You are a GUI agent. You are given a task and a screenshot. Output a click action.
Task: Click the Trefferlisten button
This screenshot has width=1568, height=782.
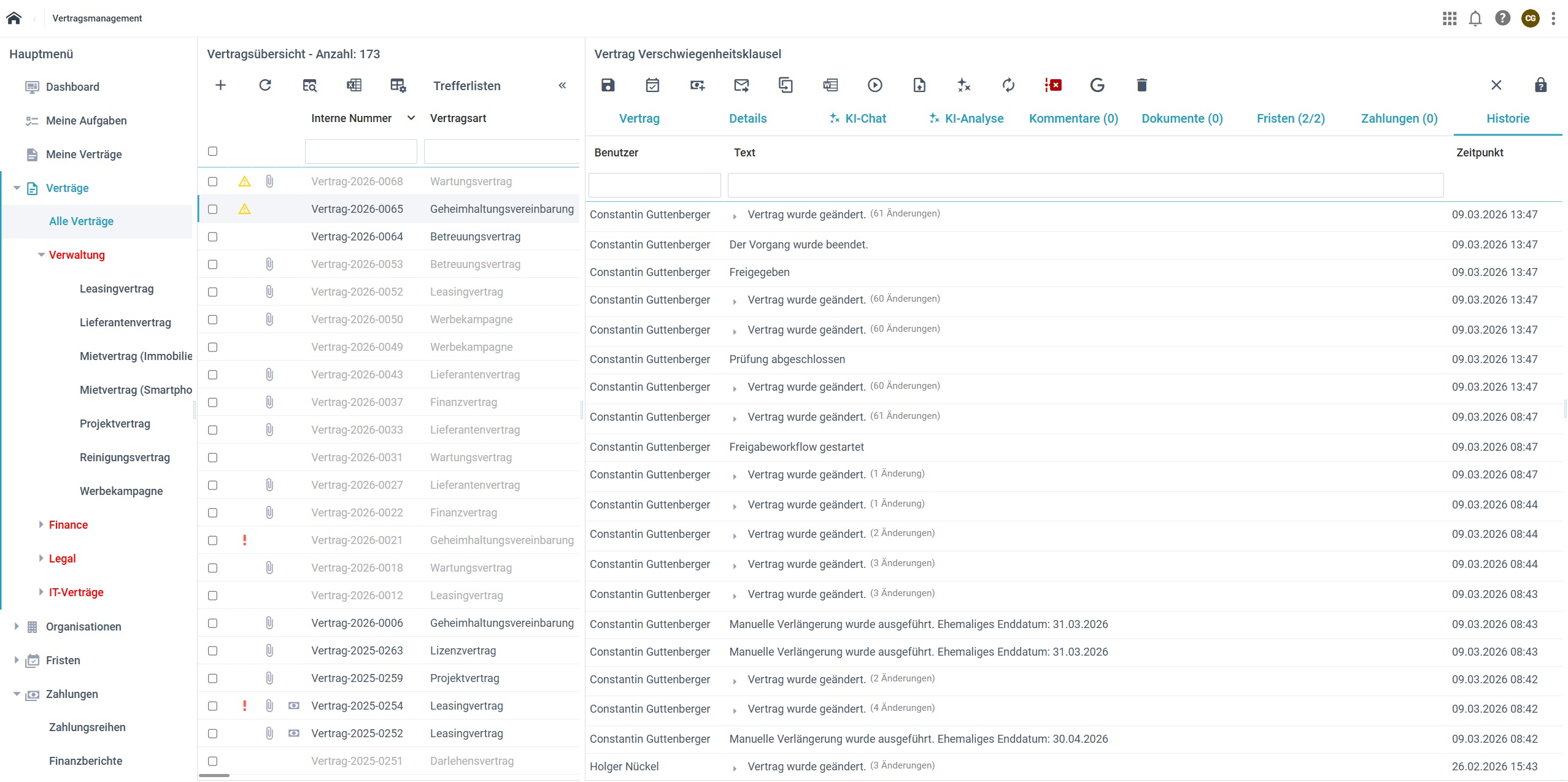click(466, 86)
